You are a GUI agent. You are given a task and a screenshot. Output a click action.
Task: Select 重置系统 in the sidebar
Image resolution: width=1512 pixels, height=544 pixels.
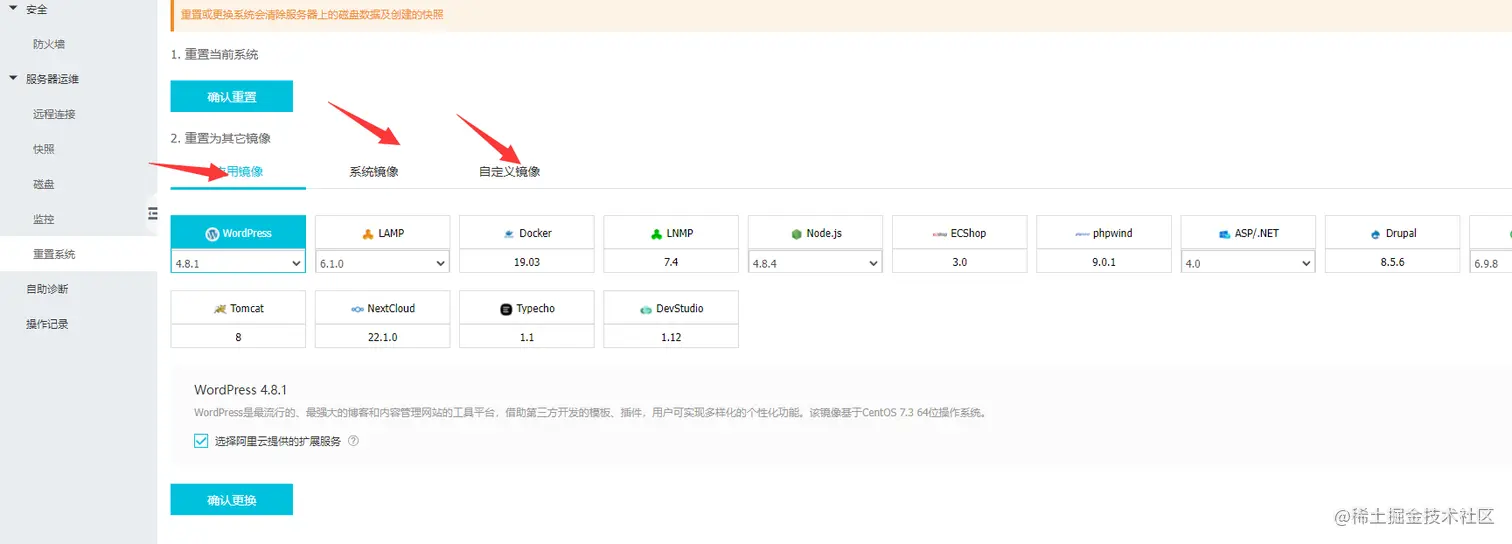click(x=54, y=254)
